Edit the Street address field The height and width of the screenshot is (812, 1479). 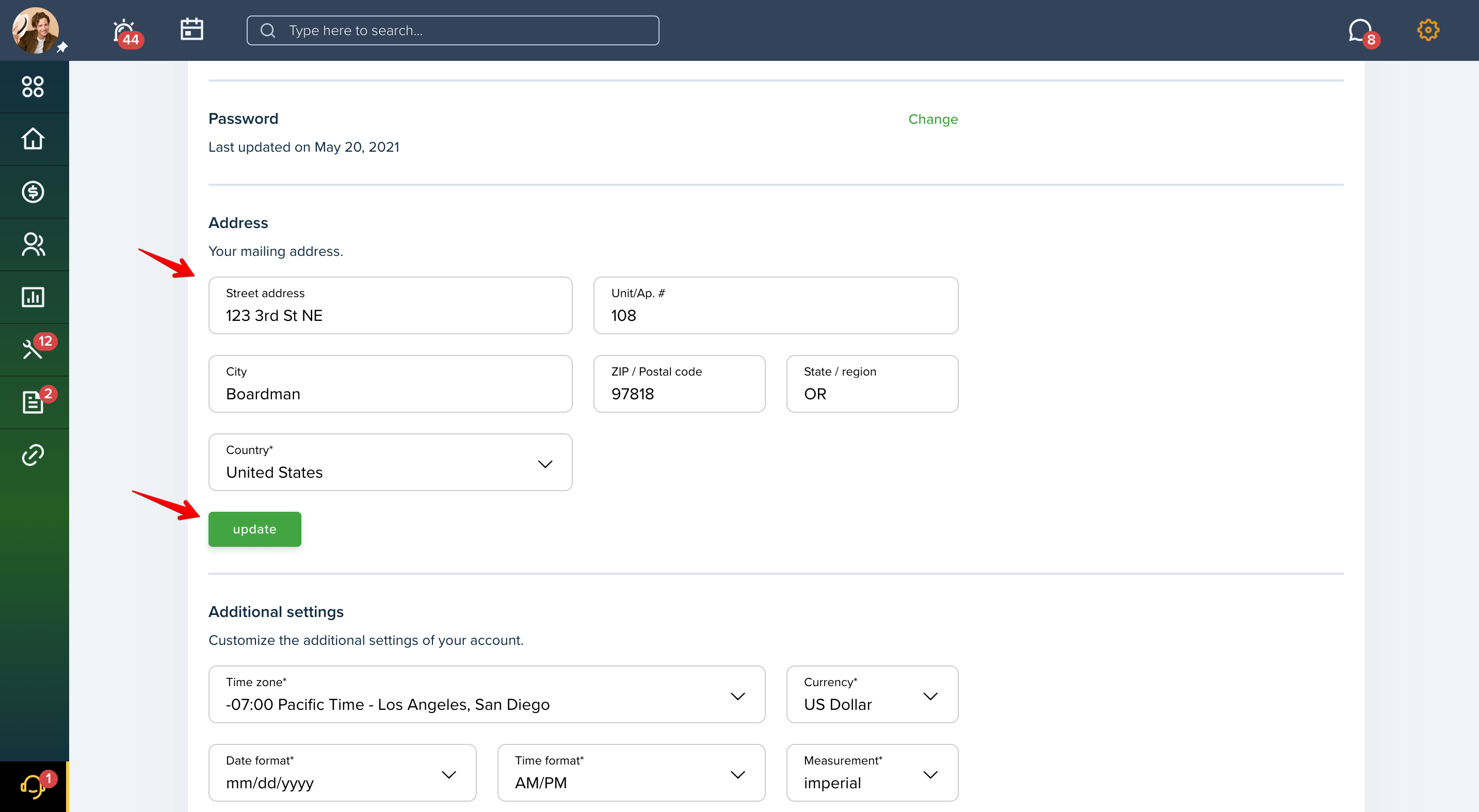pos(391,305)
